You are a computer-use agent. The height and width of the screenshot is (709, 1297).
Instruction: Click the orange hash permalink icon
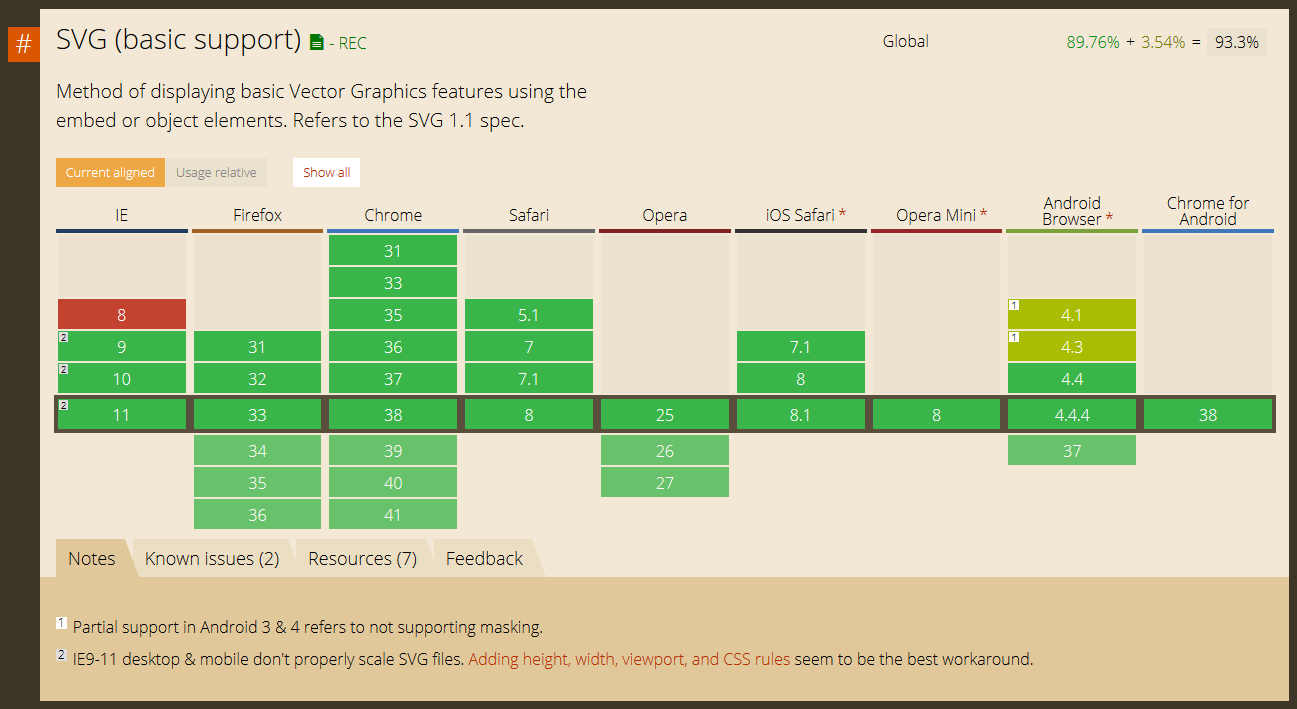[24, 45]
